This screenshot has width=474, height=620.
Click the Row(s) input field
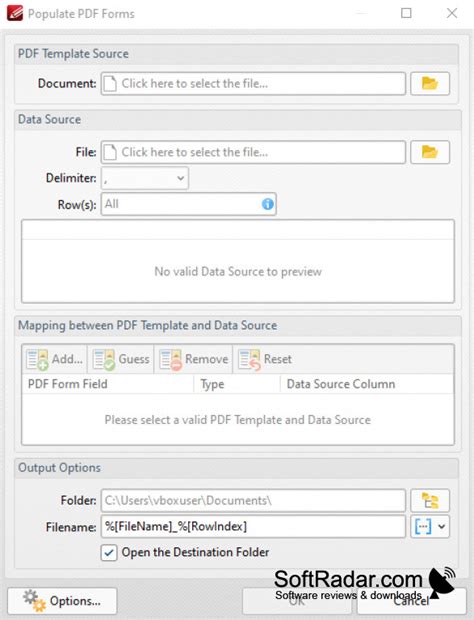pyautogui.click(x=189, y=204)
